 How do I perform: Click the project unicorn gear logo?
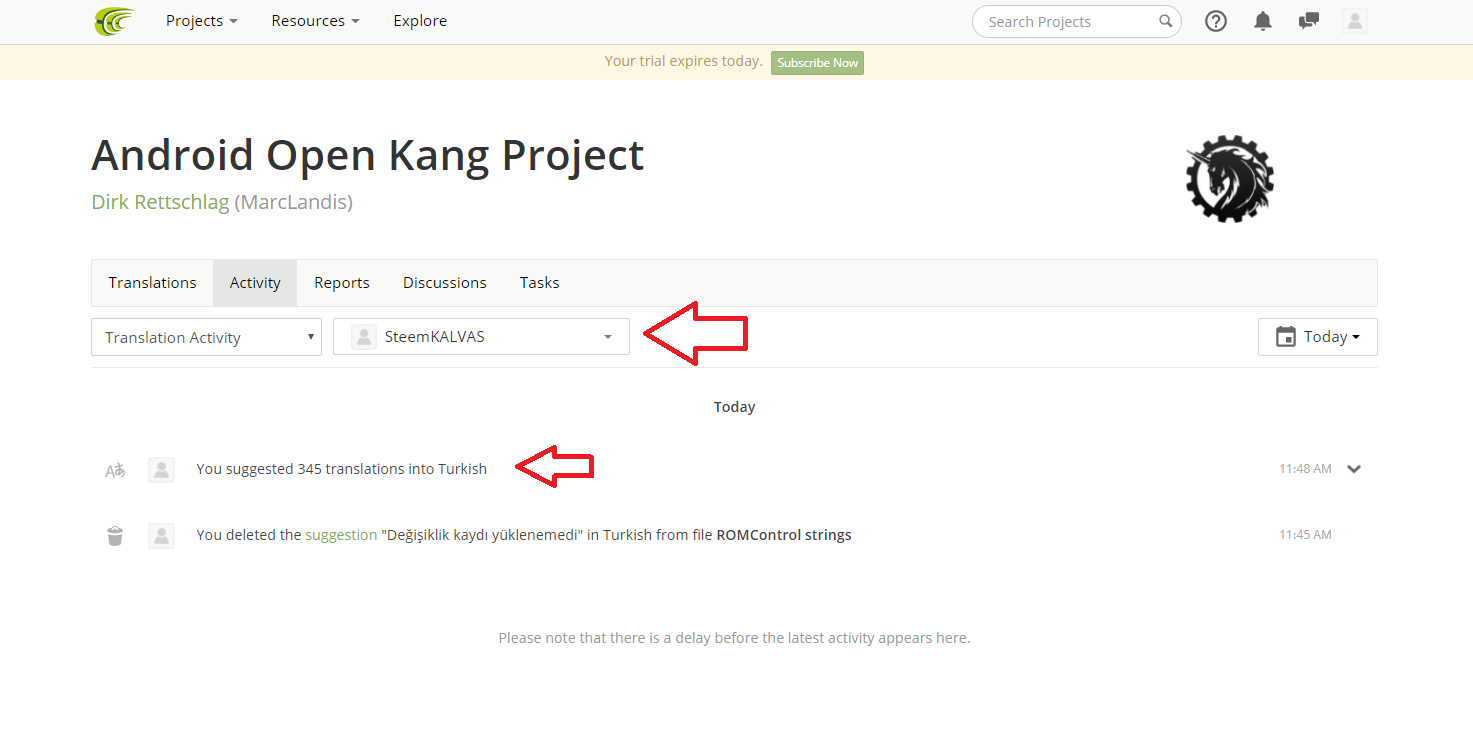[x=1229, y=179]
